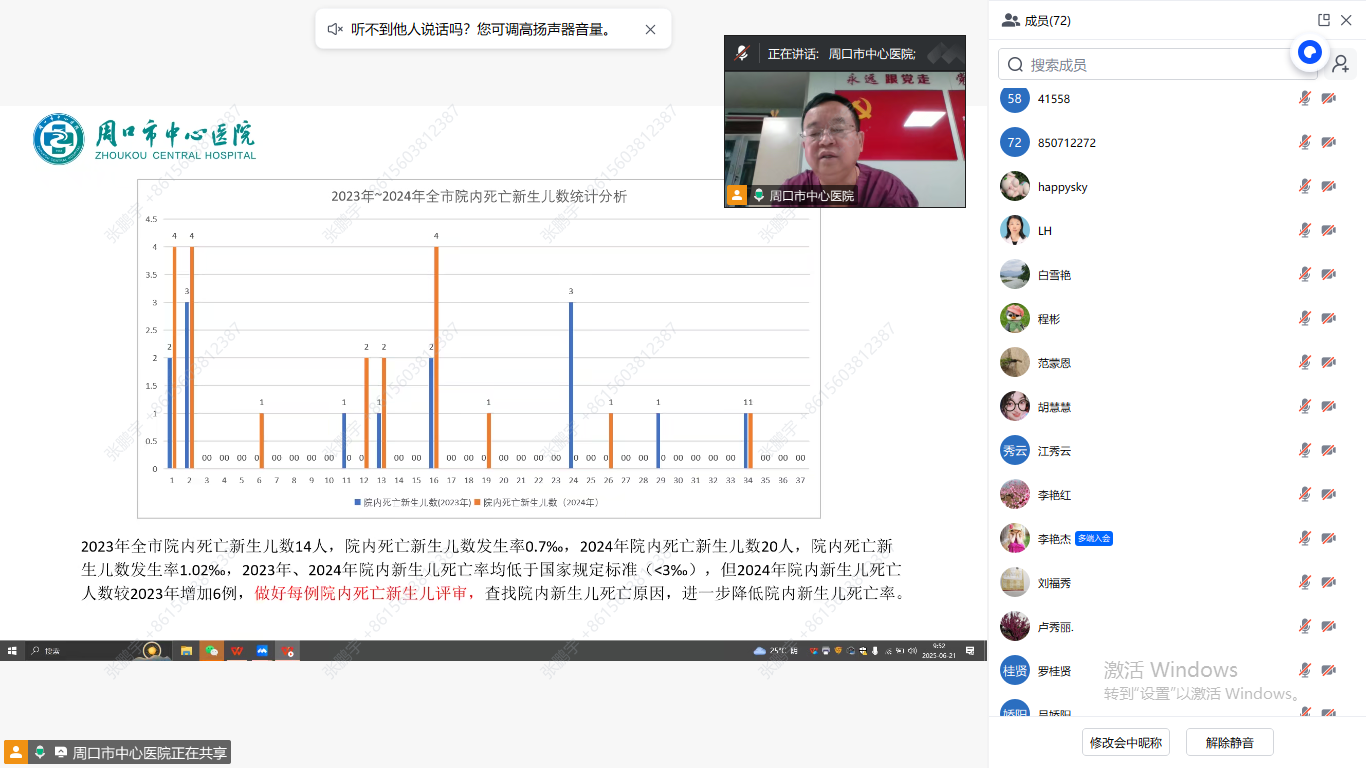Click camera-off icon for 李艳红
The height and width of the screenshot is (768, 1366).
(1328, 494)
